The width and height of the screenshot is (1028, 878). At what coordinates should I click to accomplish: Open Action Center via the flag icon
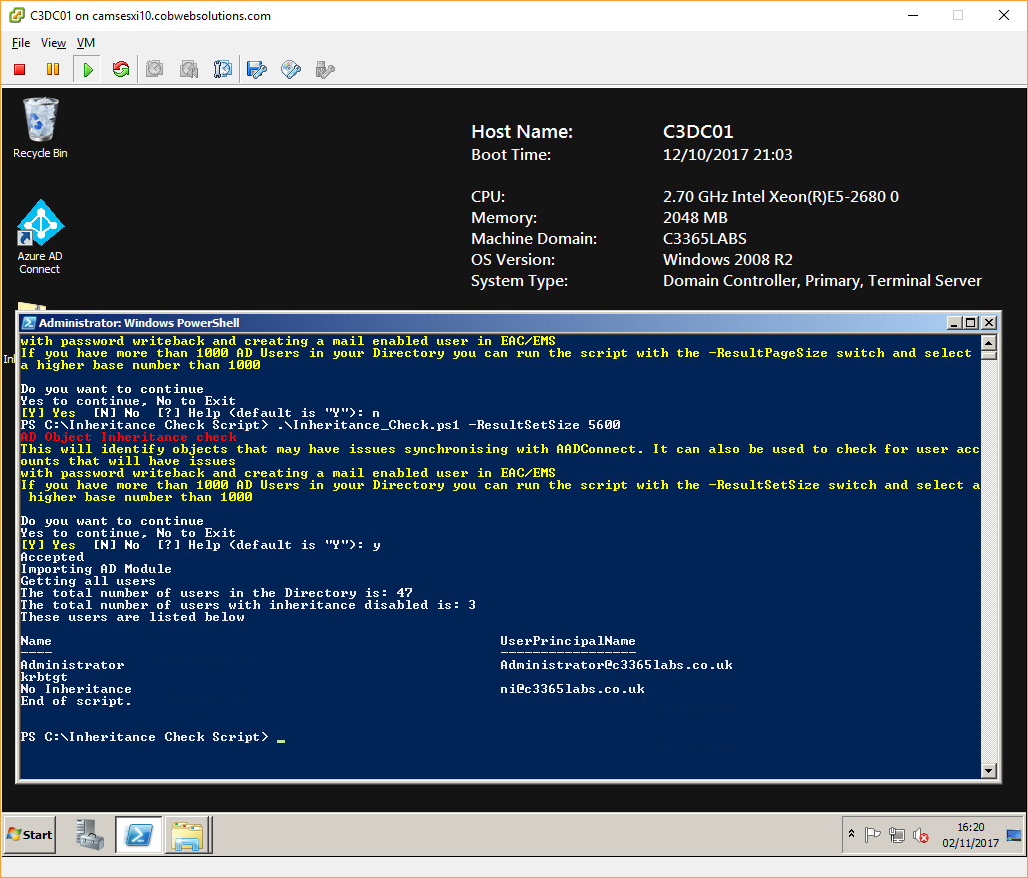tap(872, 835)
